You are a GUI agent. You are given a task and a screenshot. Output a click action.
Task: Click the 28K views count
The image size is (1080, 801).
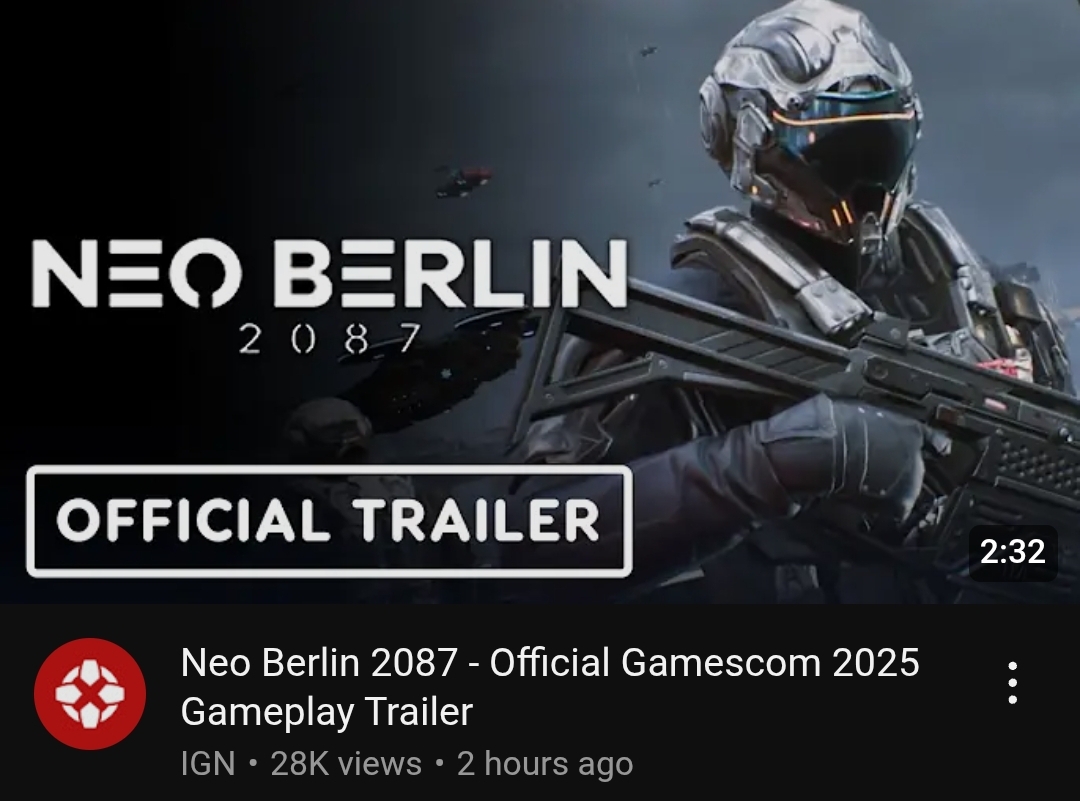346,763
